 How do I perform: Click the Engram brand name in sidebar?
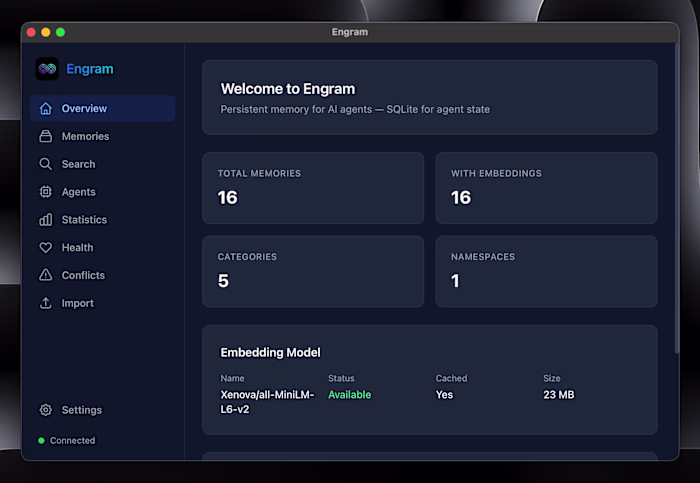coord(90,69)
